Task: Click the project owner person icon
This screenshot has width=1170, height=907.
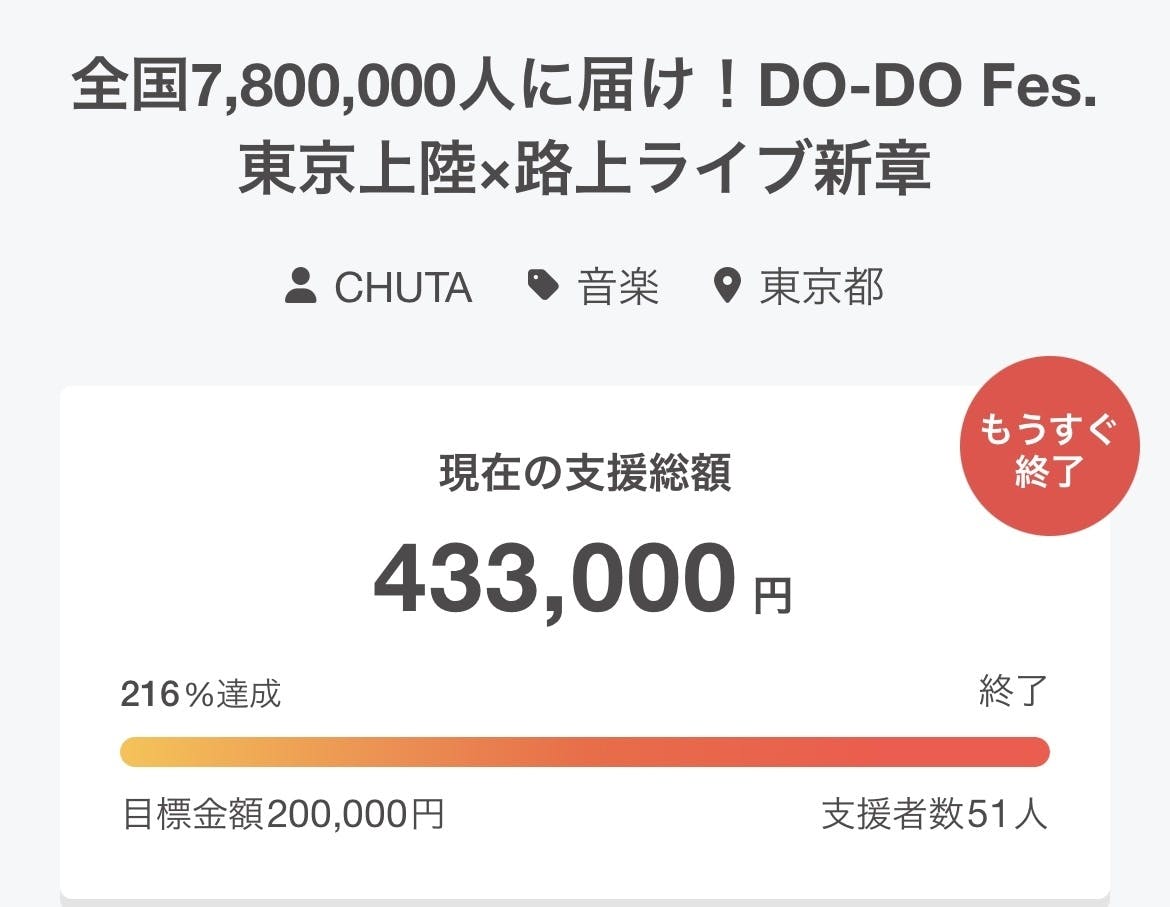Action: tap(300, 288)
